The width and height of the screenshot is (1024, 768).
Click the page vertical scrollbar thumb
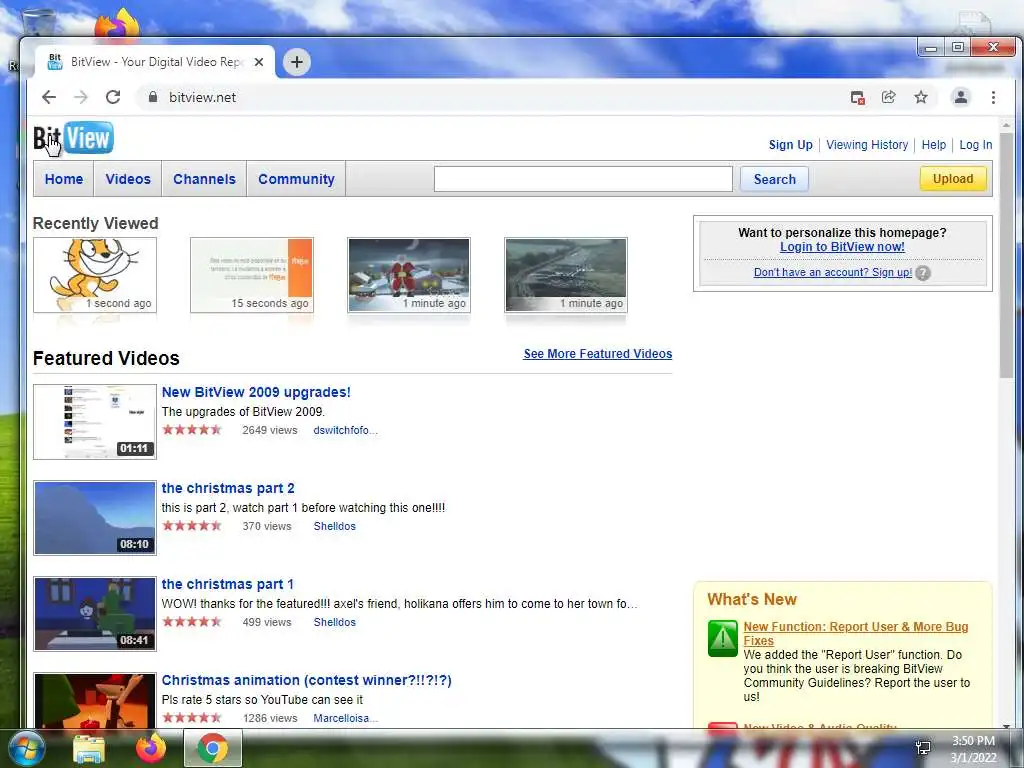pos(1006,254)
